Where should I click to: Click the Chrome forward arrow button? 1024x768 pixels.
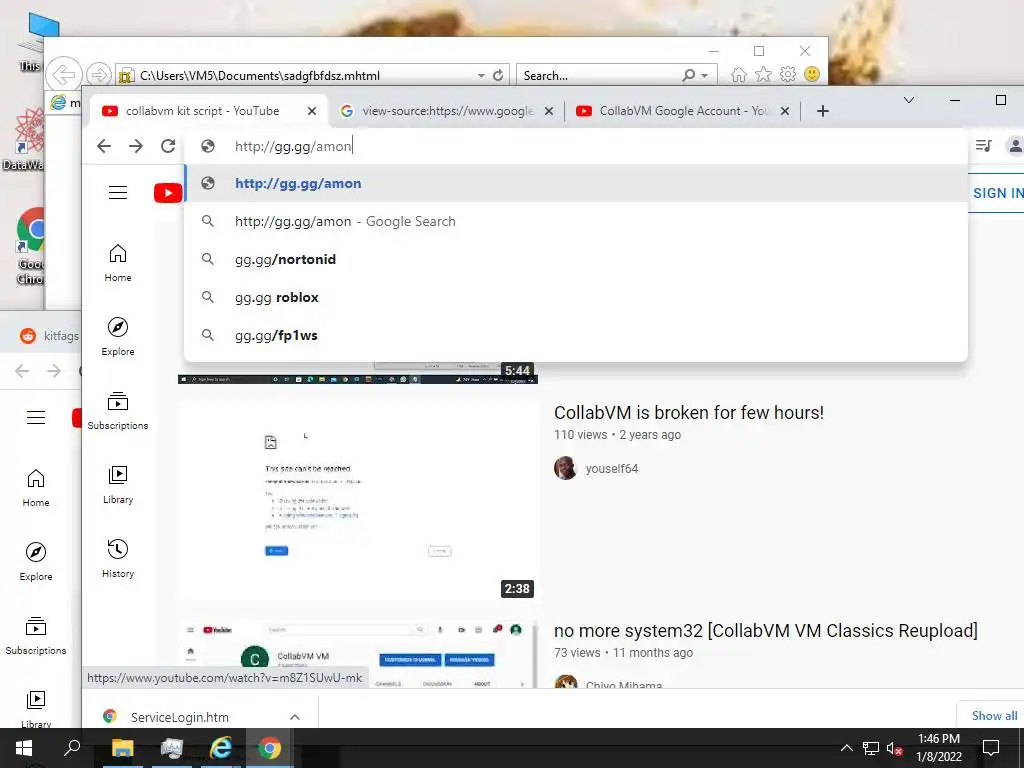tap(136, 146)
